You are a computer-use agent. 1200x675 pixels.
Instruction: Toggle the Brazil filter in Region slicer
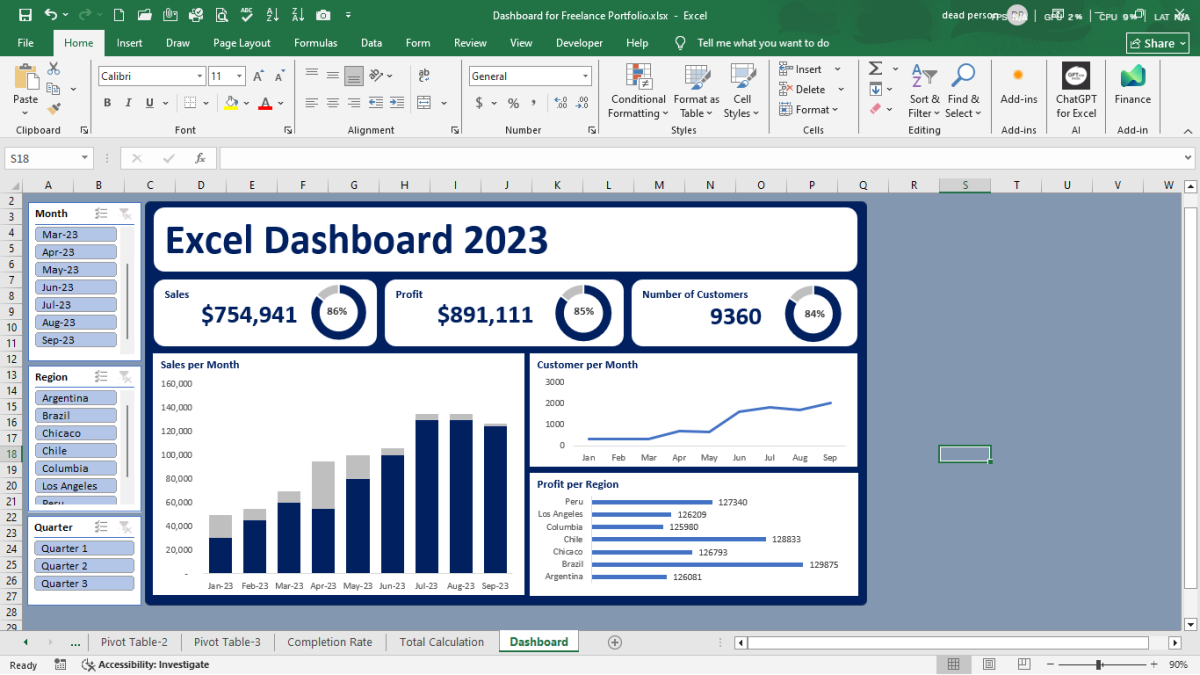[76, 416]
